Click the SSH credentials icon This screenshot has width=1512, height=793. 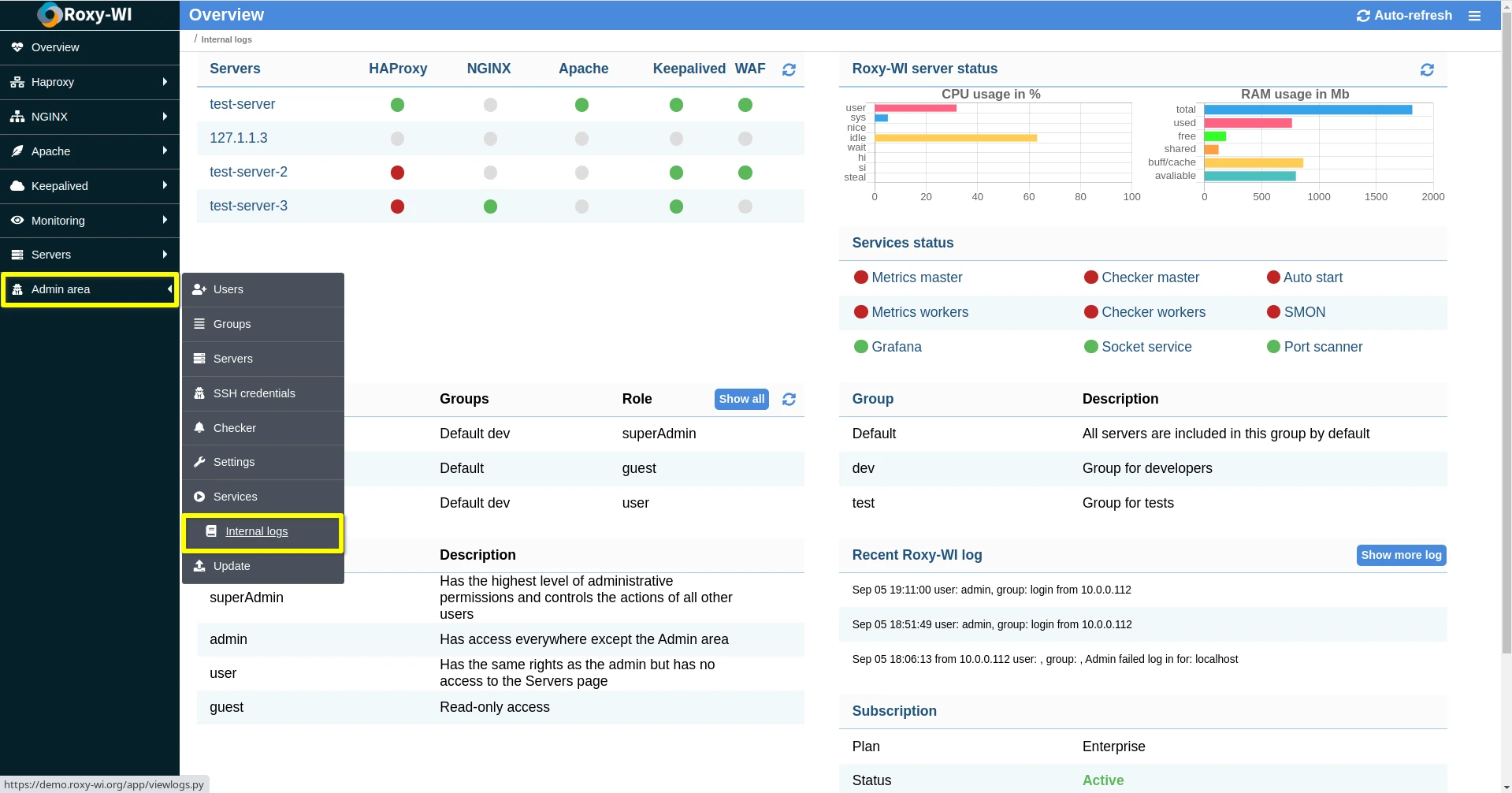(199, 393)
